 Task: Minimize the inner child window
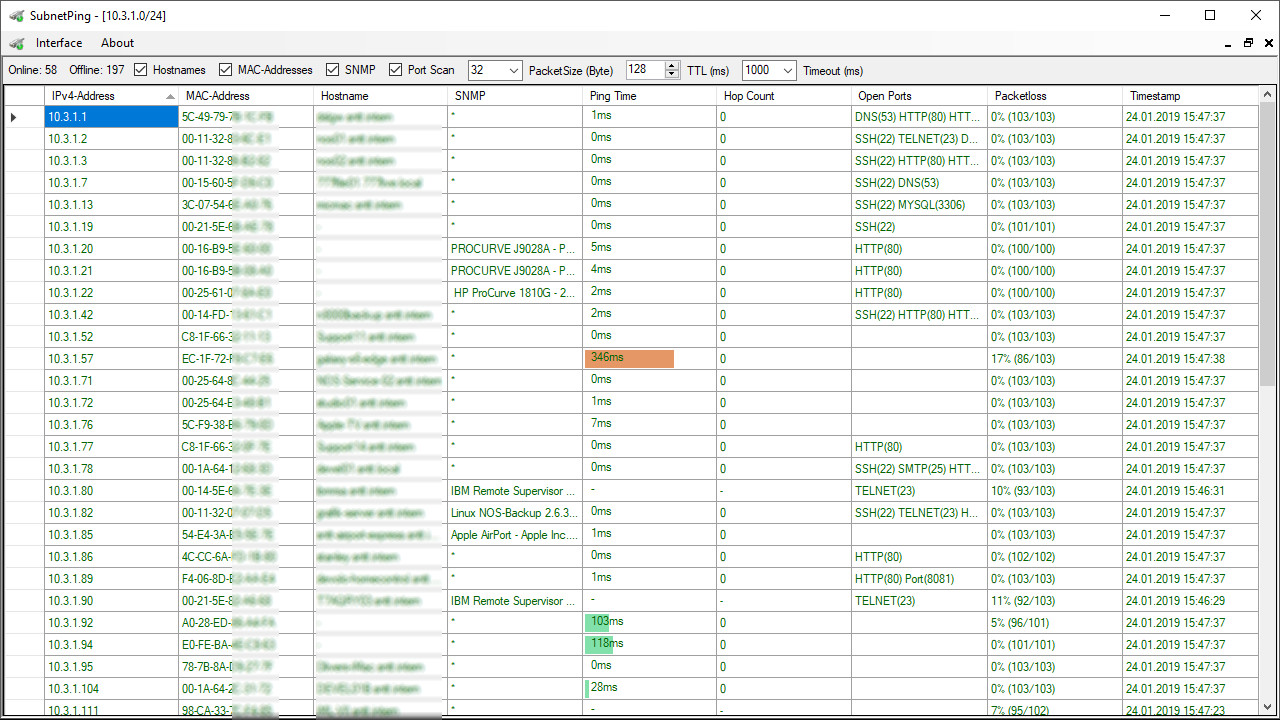1228,44
